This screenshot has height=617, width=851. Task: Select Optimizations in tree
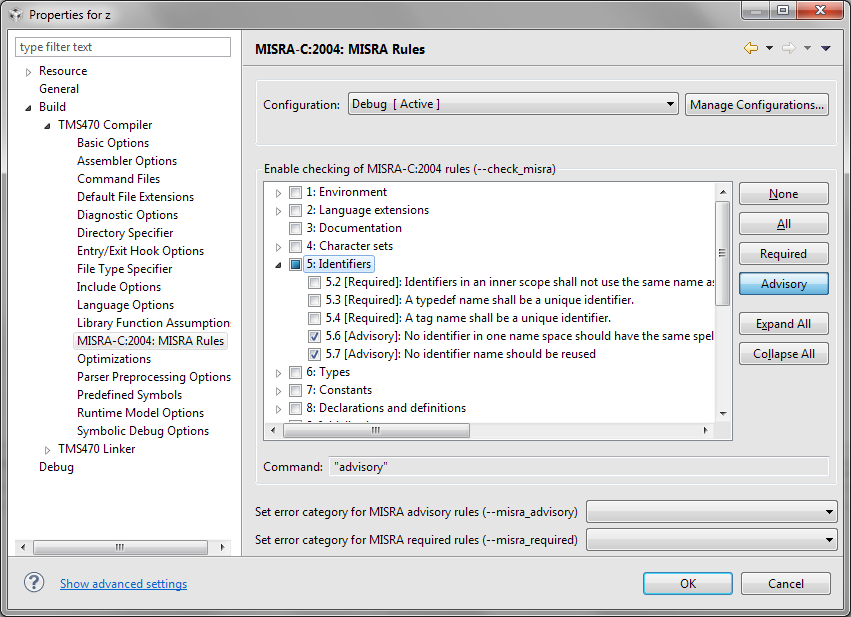click(x=114, y=359)
